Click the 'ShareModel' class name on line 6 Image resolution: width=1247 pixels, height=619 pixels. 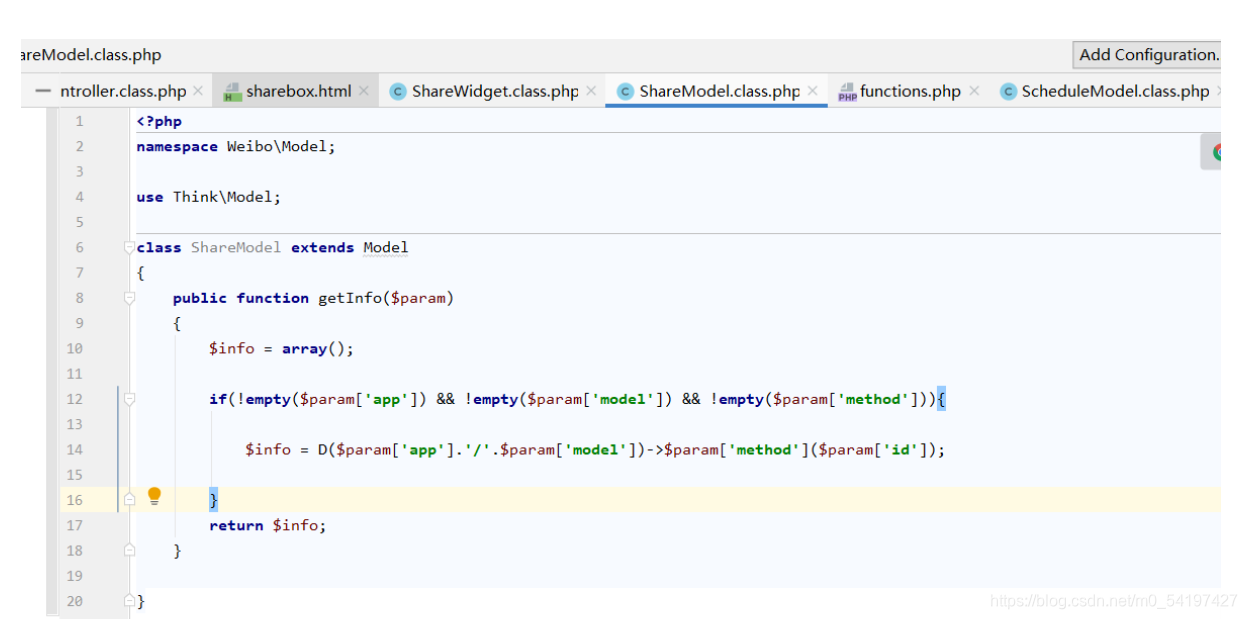(x=236, y=247)
